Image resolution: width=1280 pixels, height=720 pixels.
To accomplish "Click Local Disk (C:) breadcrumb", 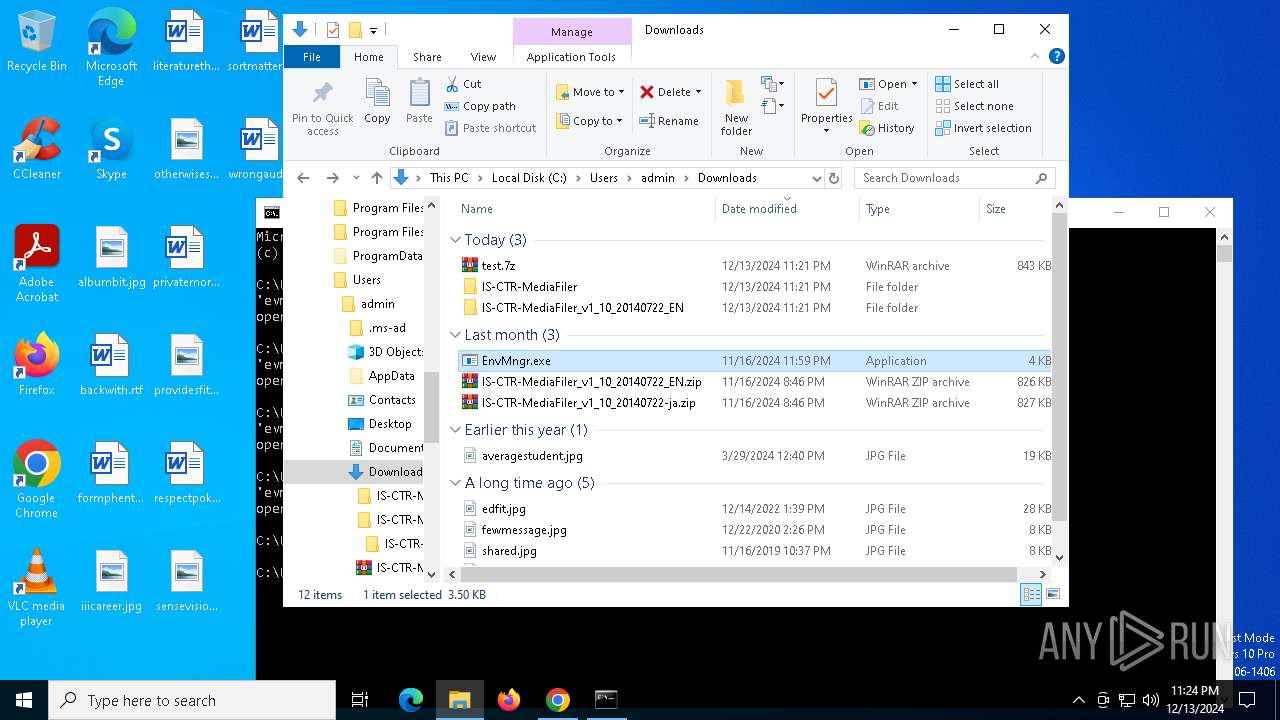I will pyautogui.click(x=529, y=178).
